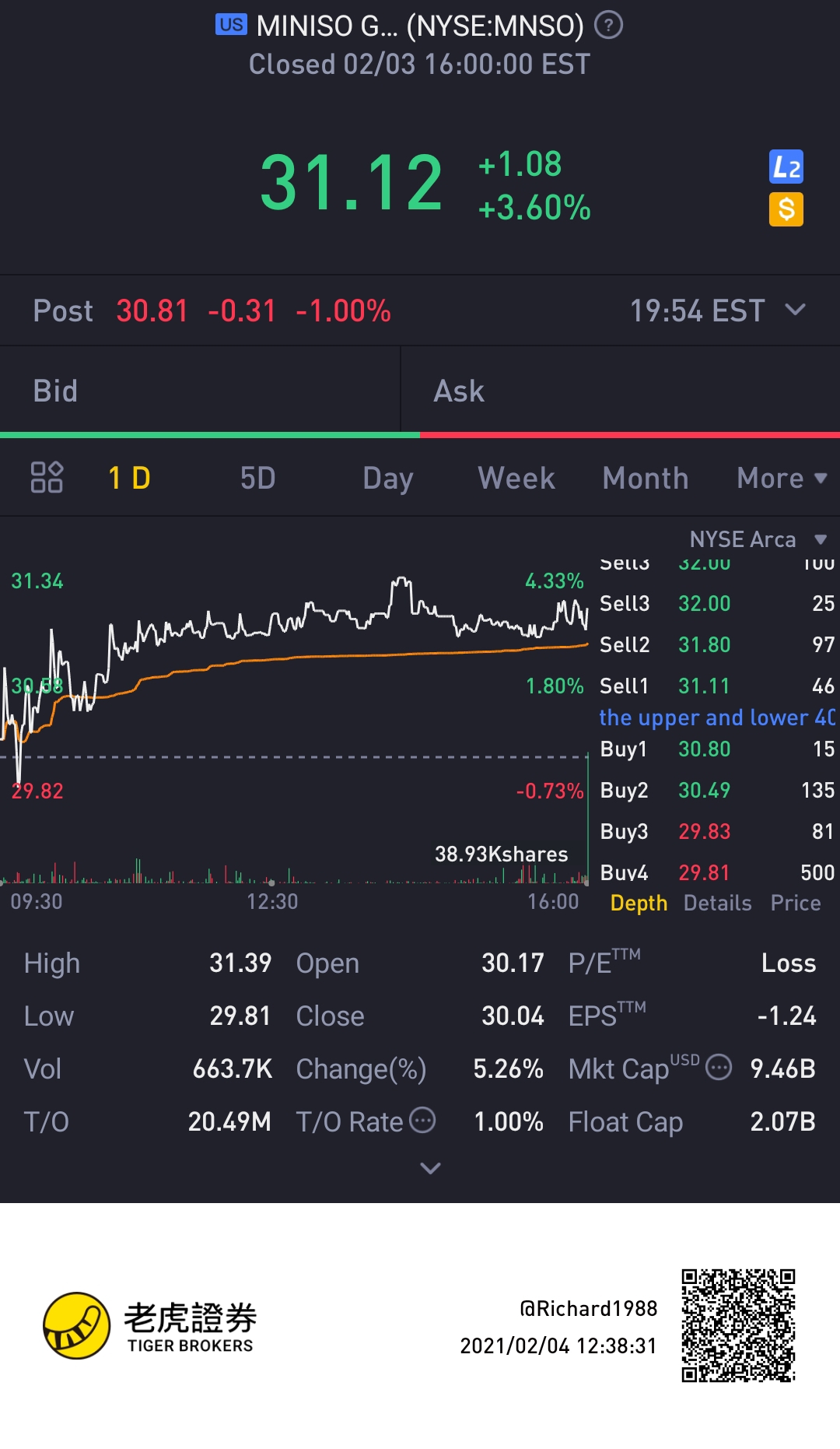
Task: Expand the post-market time dropdown
Action: (x=795, y=310)
